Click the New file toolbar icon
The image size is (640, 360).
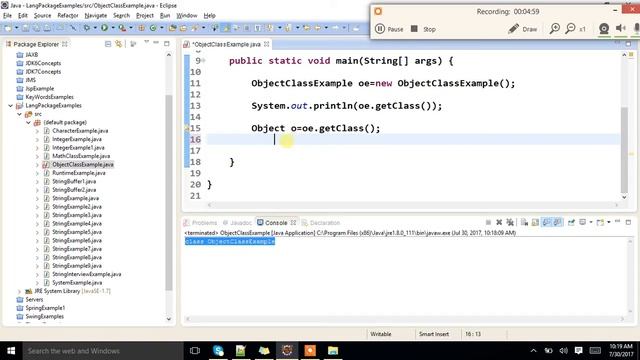pos(8,28)
